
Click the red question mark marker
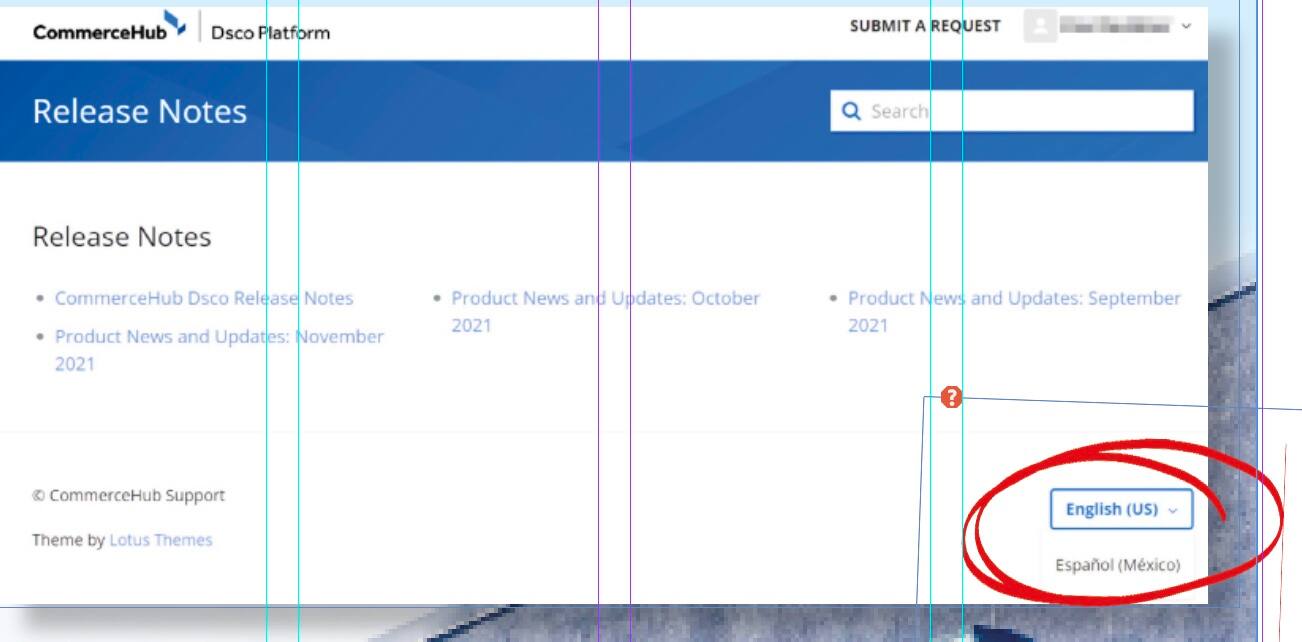pyautogui.click(x=952, y=398)
